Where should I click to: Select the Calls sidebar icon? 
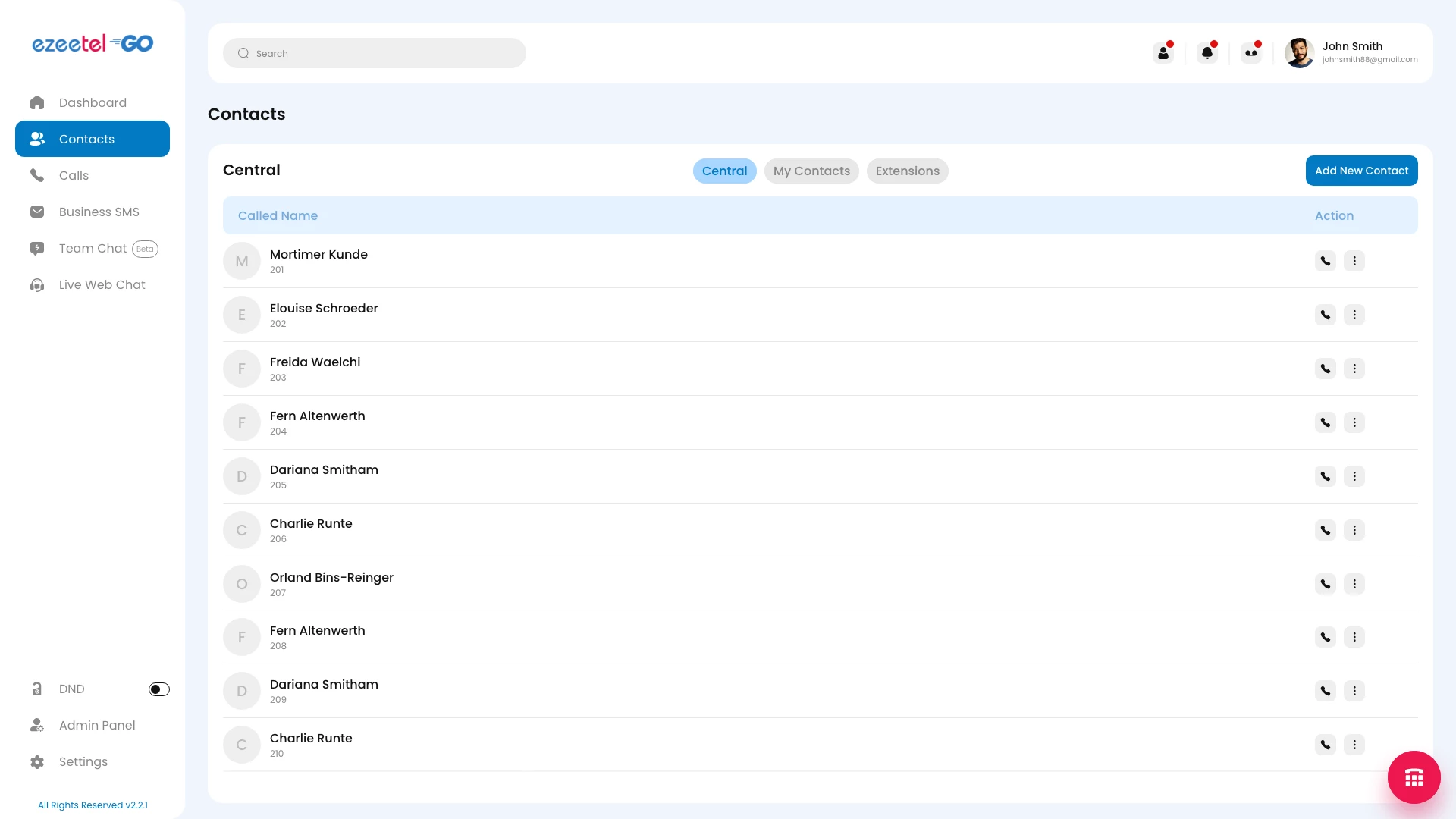pyautogui.click(x=37, y=175)
